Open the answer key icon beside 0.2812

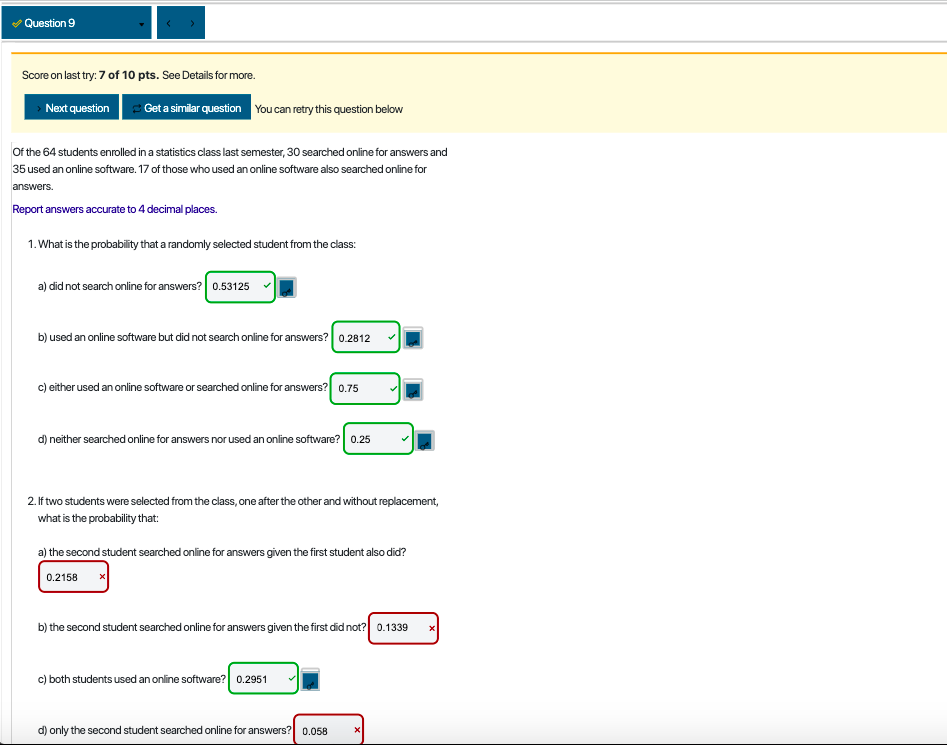(413, 337)
